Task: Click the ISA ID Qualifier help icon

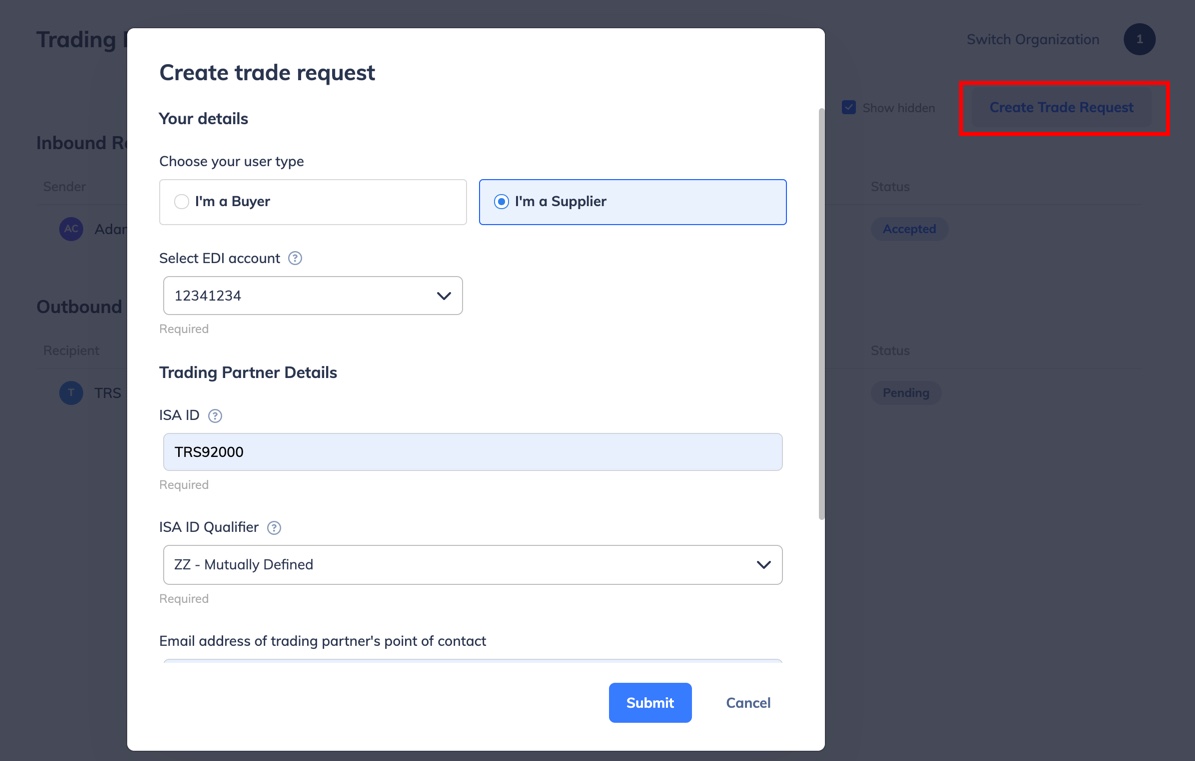Action: pyautogui.click(x=274, y=527)
